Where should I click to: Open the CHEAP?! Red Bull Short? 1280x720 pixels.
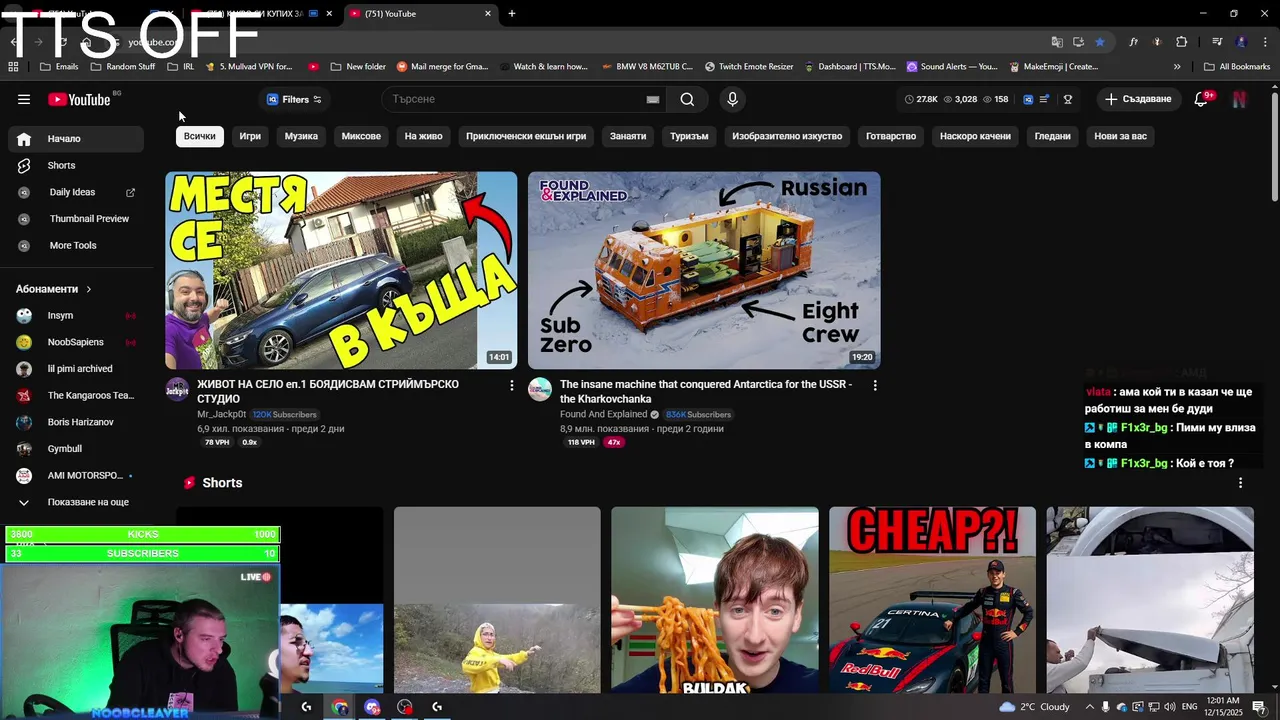(932, 600)
